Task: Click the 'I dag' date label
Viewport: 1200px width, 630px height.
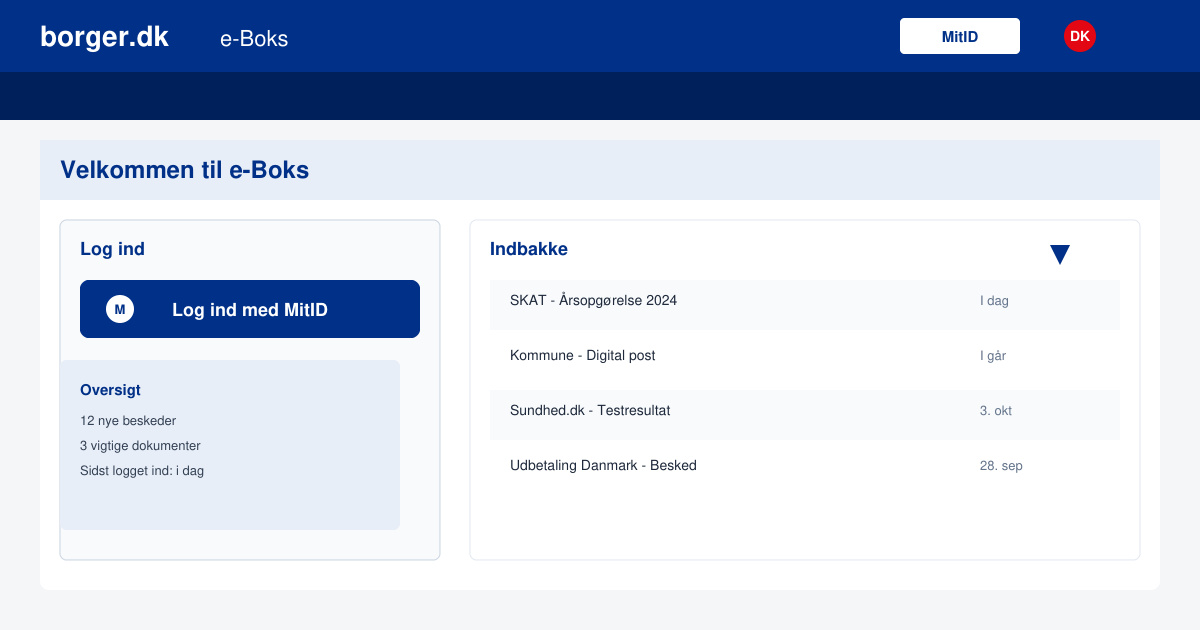Action: click(994, 300)
